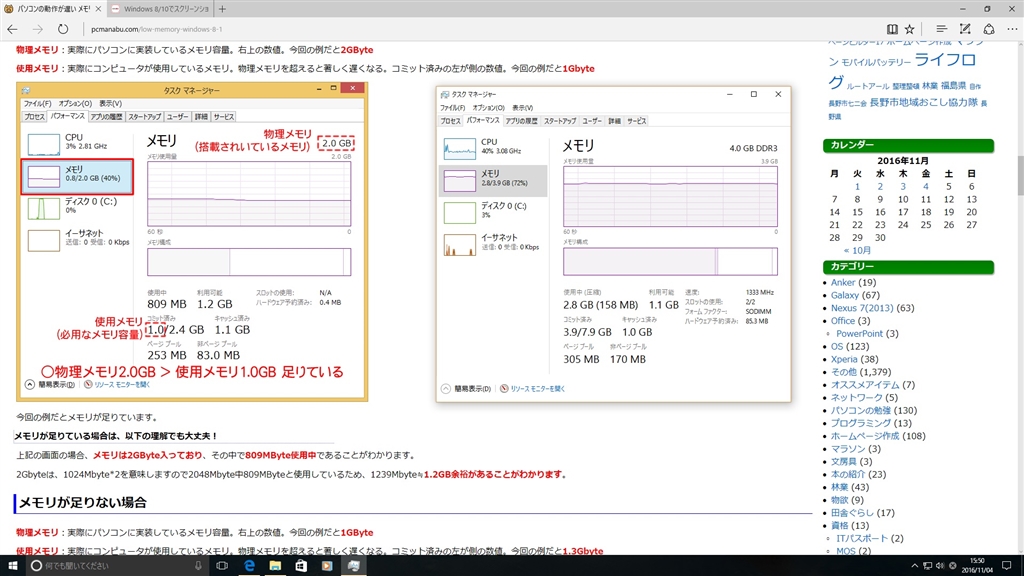This screenshot has height=576, width=1024.
Task: Click the browser vertical scrollbar thumb
Action: click(x=1019, y=176)
